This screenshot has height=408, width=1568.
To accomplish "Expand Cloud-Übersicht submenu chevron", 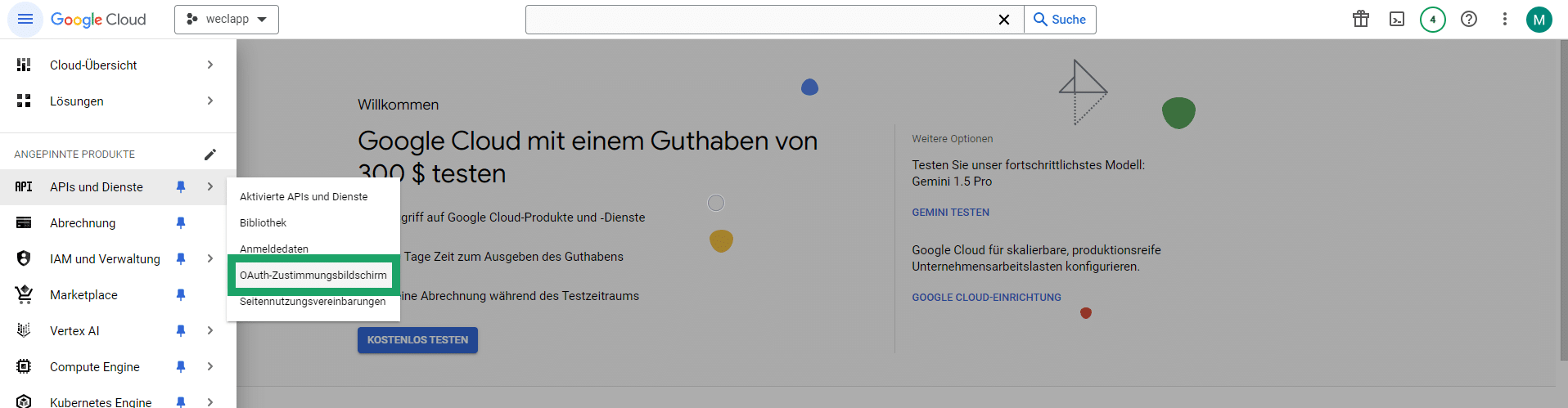I will [x=210, y=65].
